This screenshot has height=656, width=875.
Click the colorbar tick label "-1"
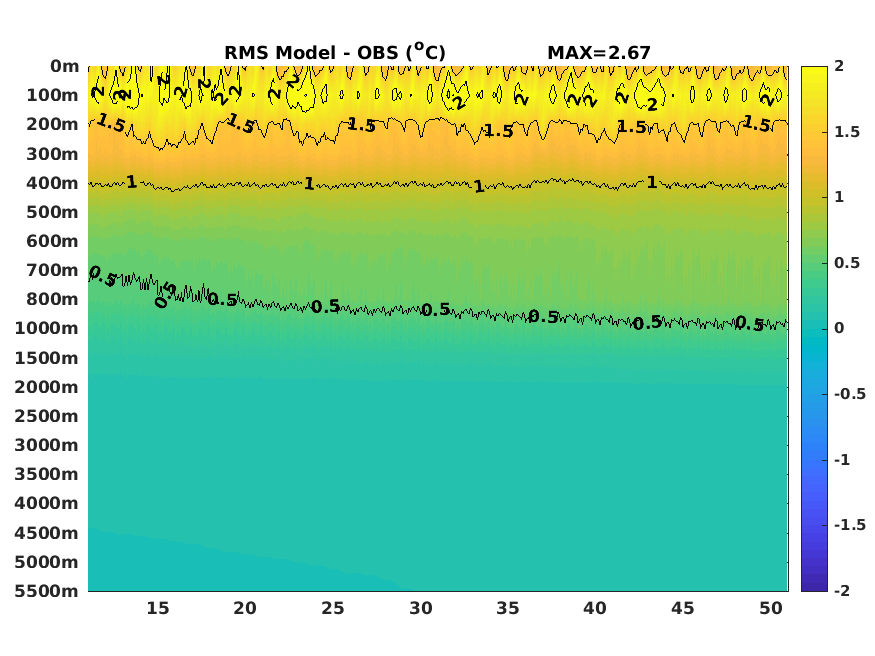(x=842, y=460)
